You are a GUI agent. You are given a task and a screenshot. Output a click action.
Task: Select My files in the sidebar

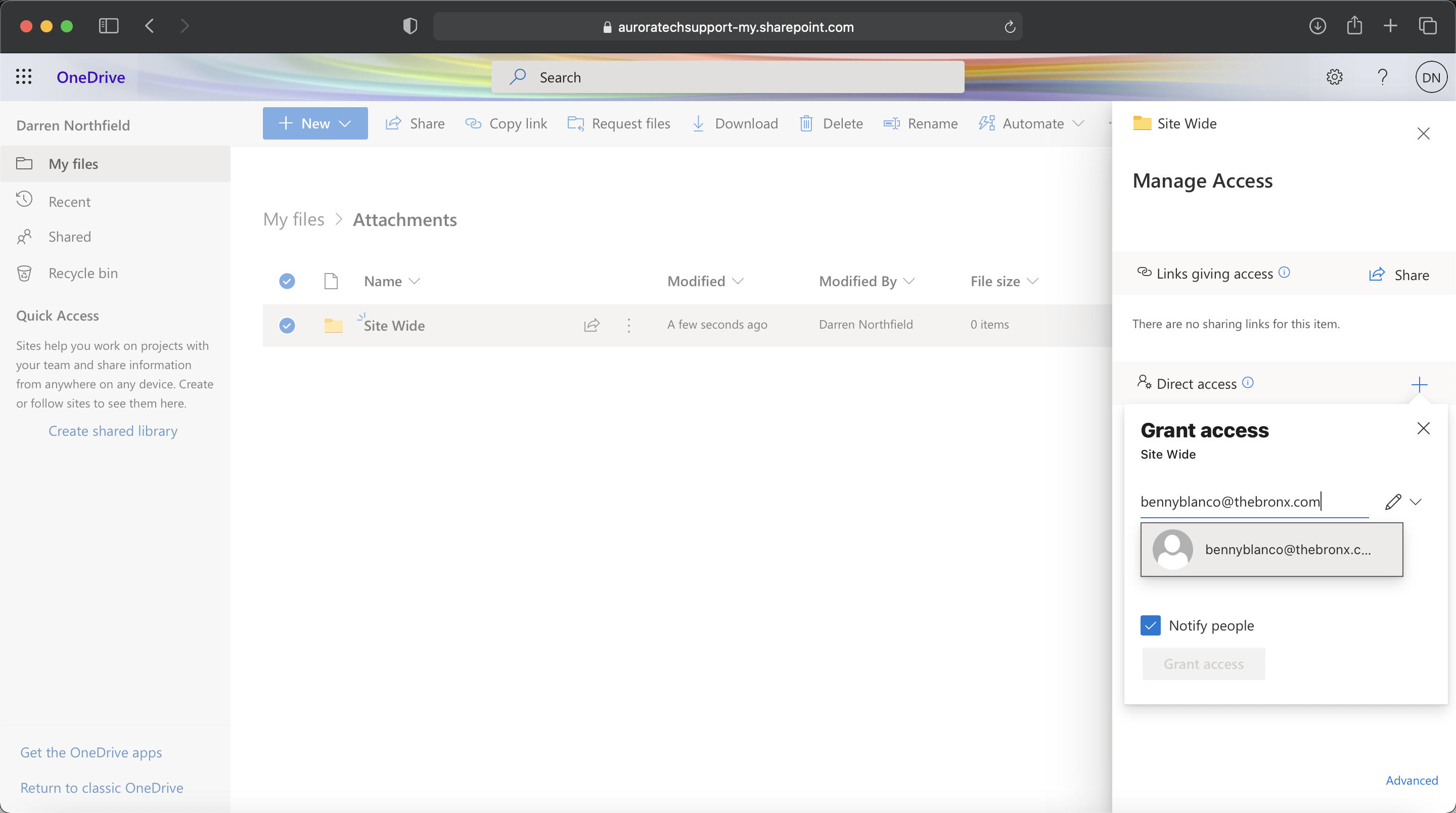[74, 163]
